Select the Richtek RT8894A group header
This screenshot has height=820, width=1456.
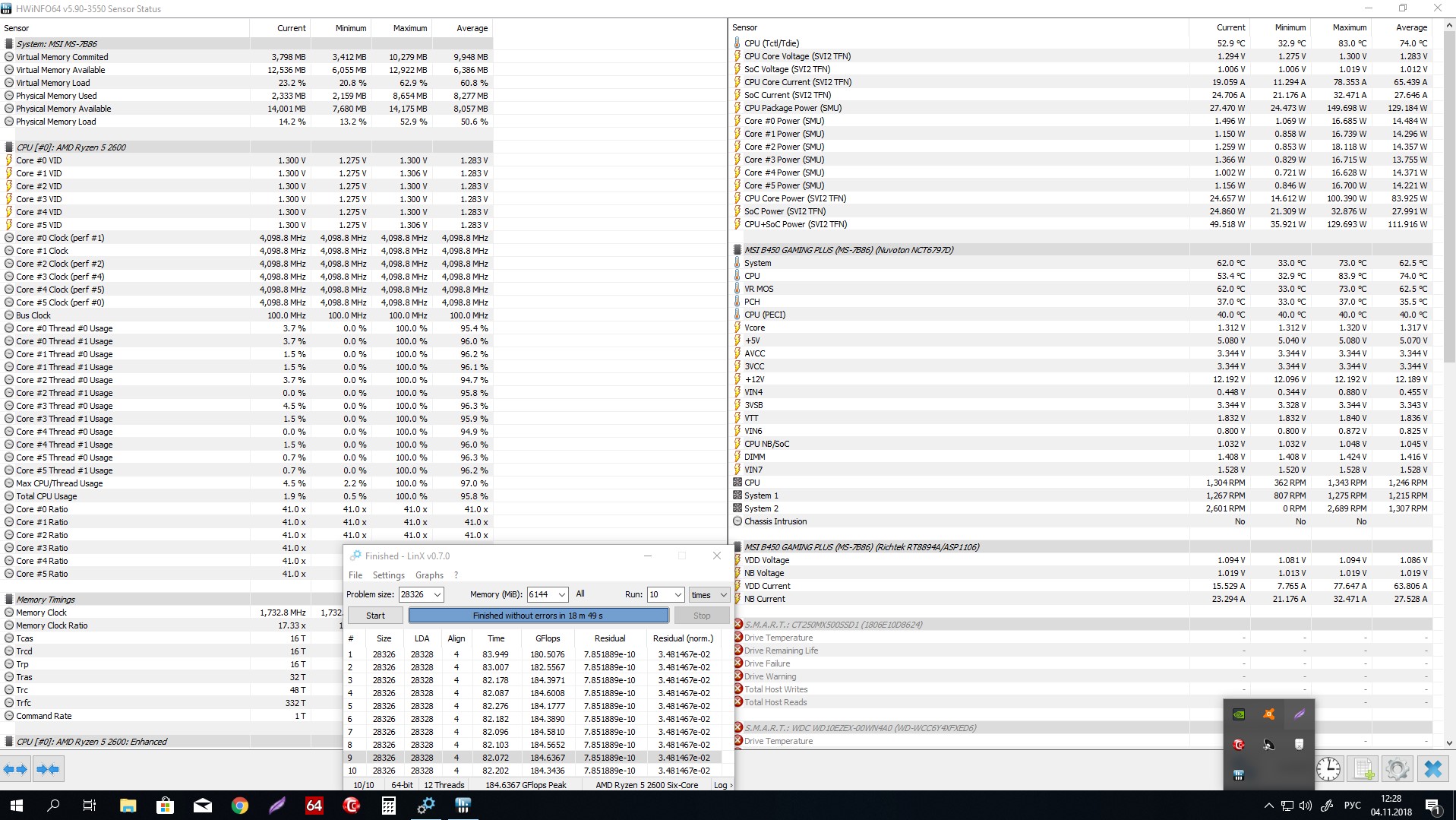(1082, 547)
